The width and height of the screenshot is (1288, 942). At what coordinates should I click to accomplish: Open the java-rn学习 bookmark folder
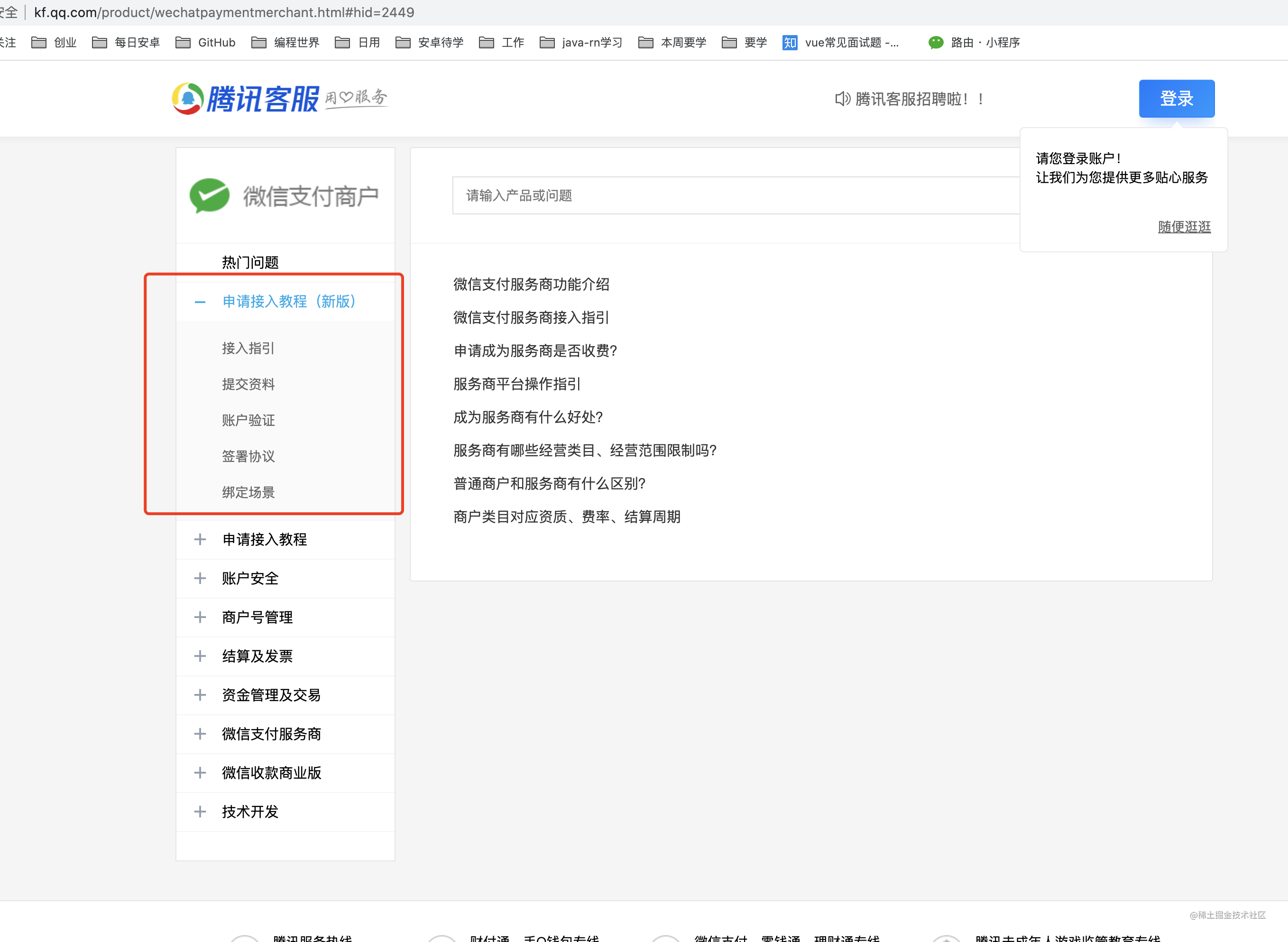click(x=581, y=42)
